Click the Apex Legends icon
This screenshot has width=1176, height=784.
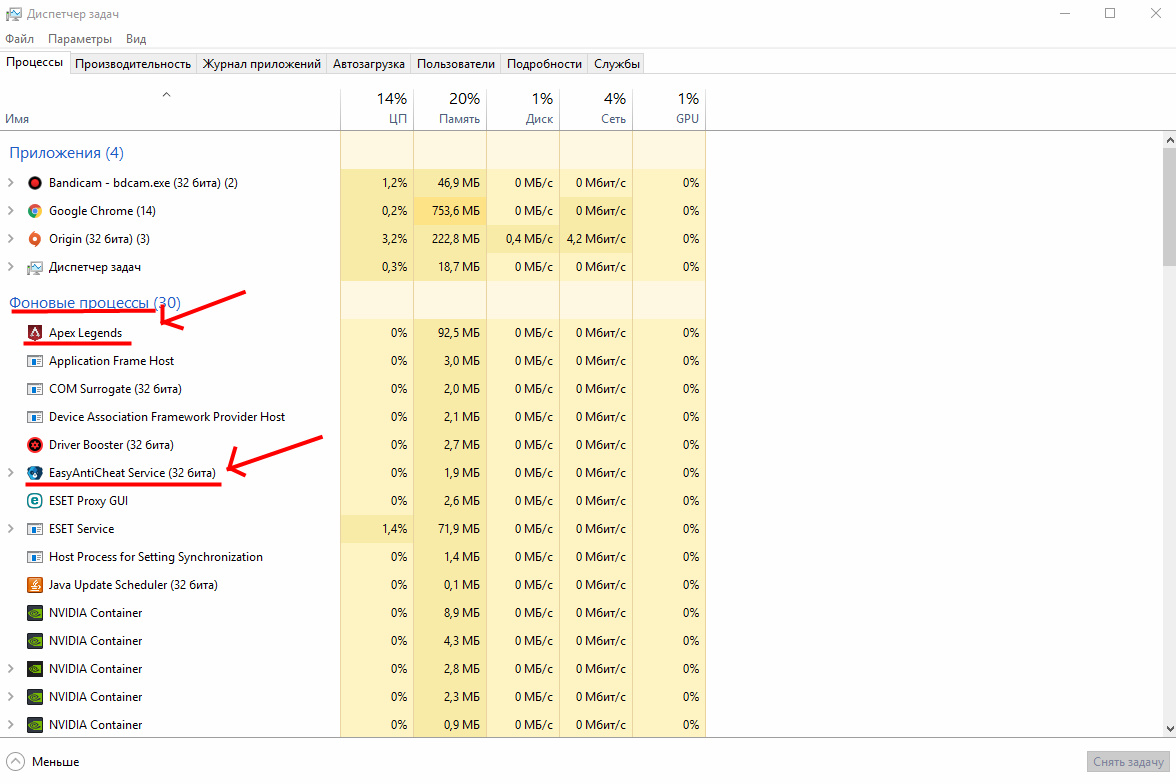34,333
